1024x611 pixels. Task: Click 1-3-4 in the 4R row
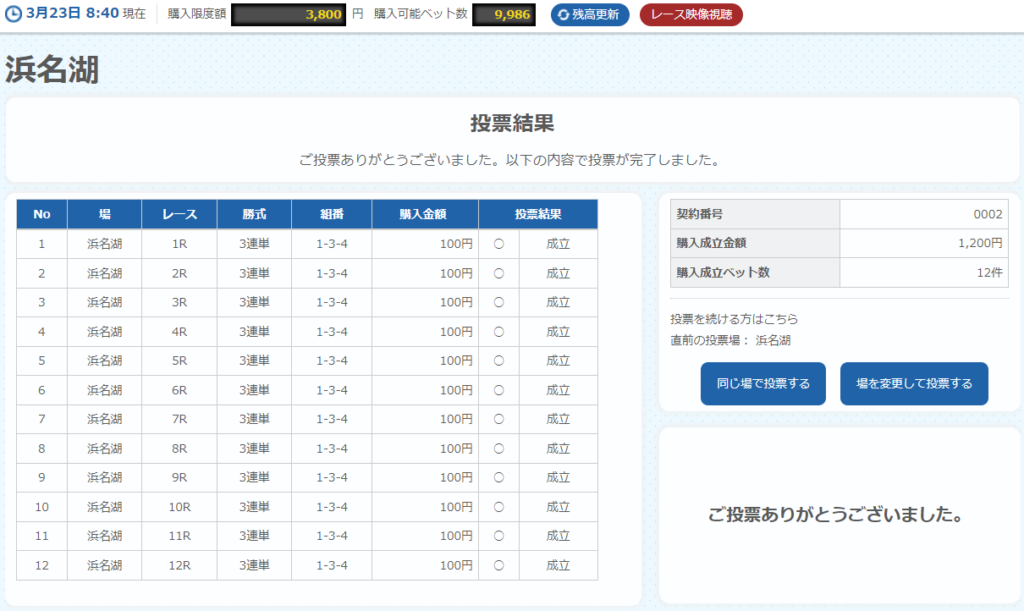coord(332,332)
